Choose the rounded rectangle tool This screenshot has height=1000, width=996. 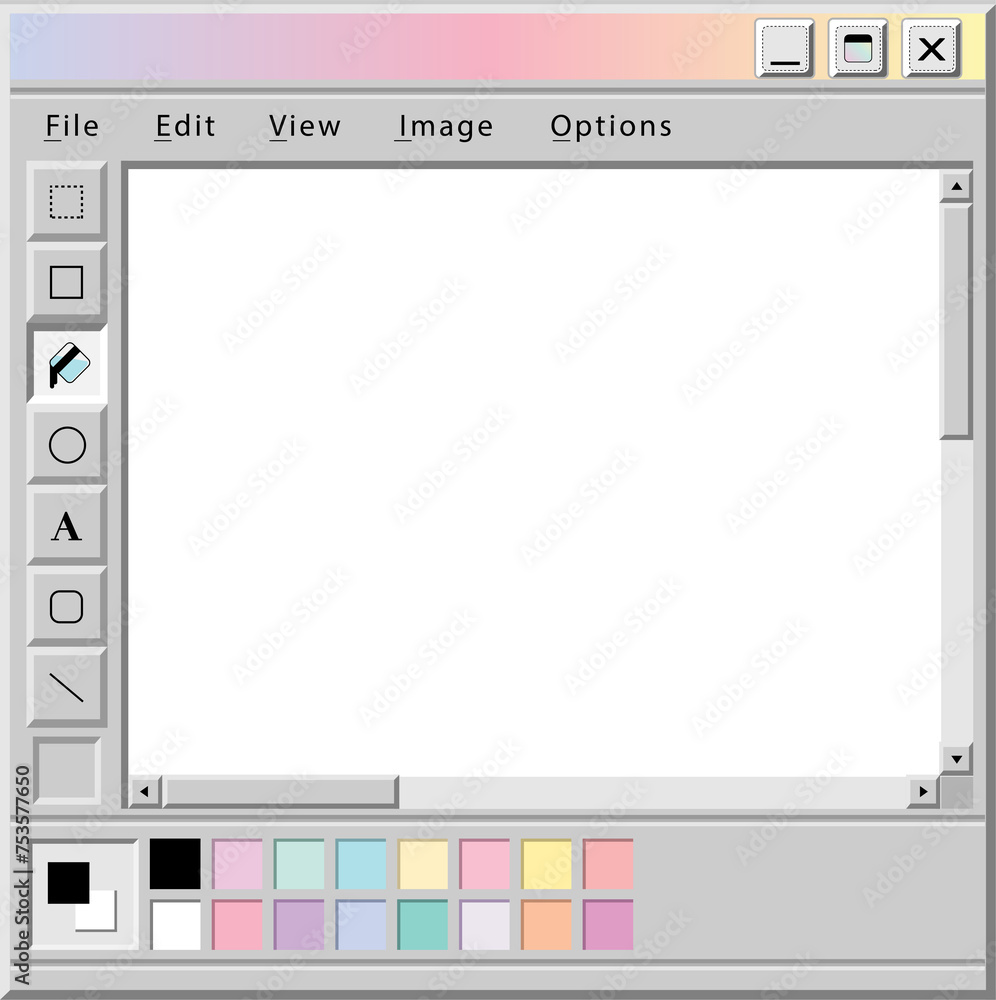(x=67, y=607)
